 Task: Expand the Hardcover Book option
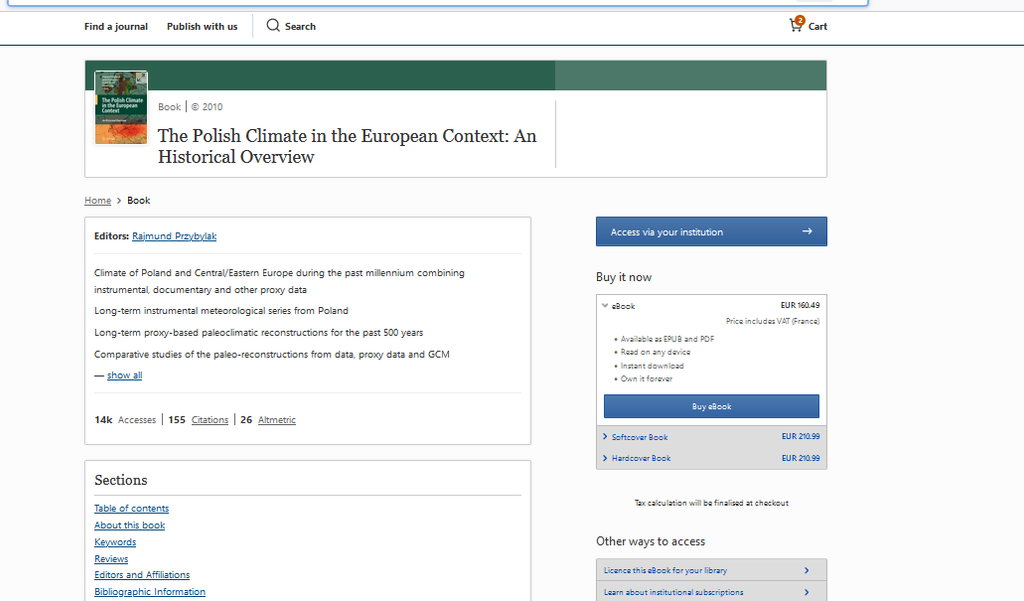(605, 458)
